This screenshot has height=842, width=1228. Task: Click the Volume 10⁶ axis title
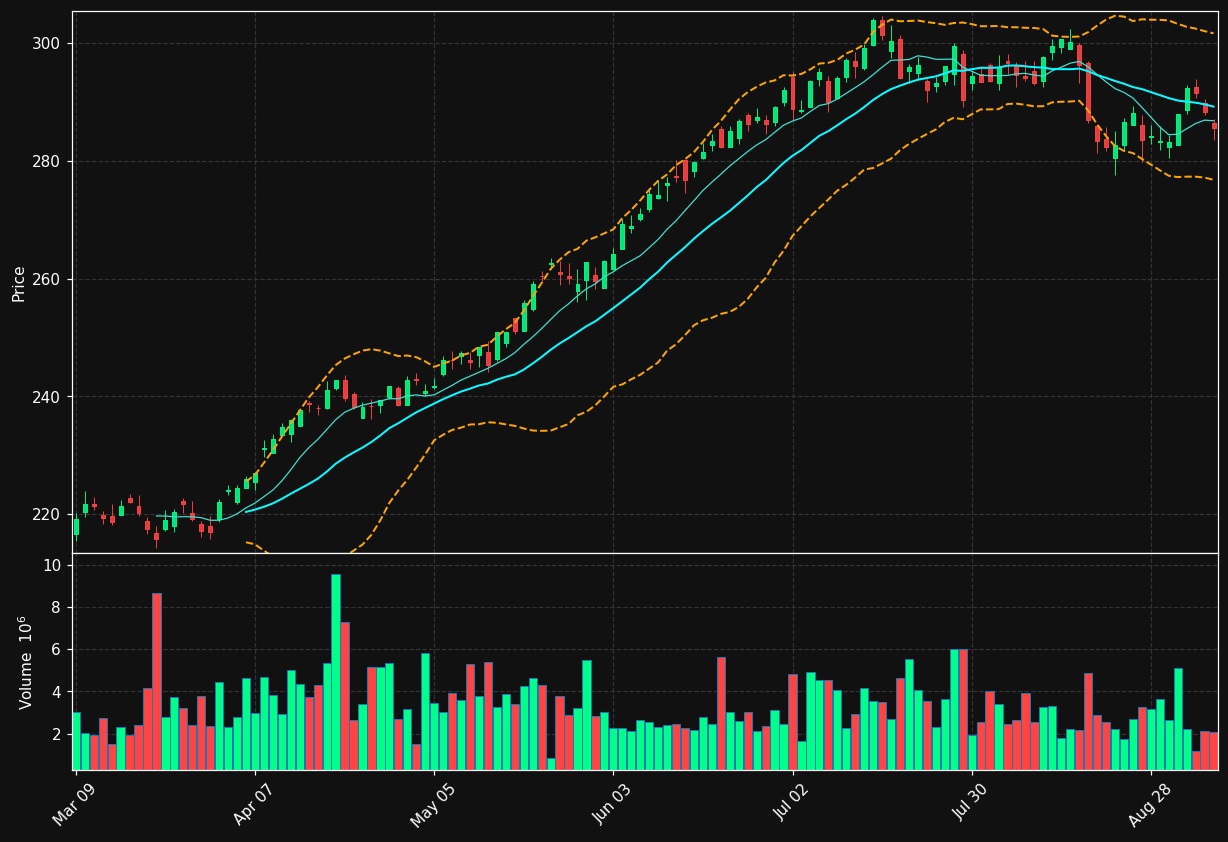(24, 662)
